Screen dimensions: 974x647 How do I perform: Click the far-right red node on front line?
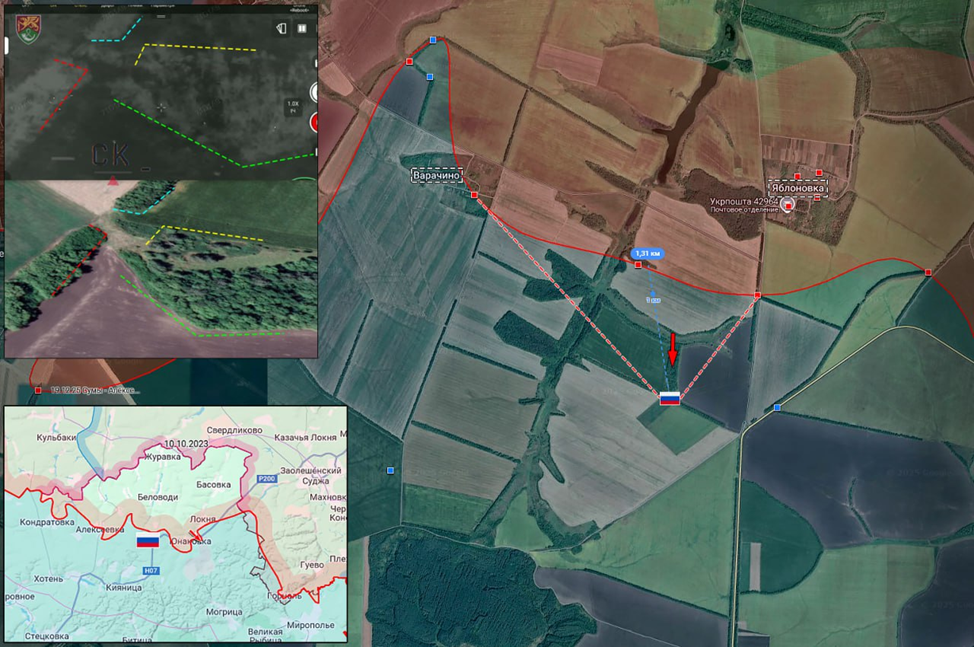click(928, 272)
